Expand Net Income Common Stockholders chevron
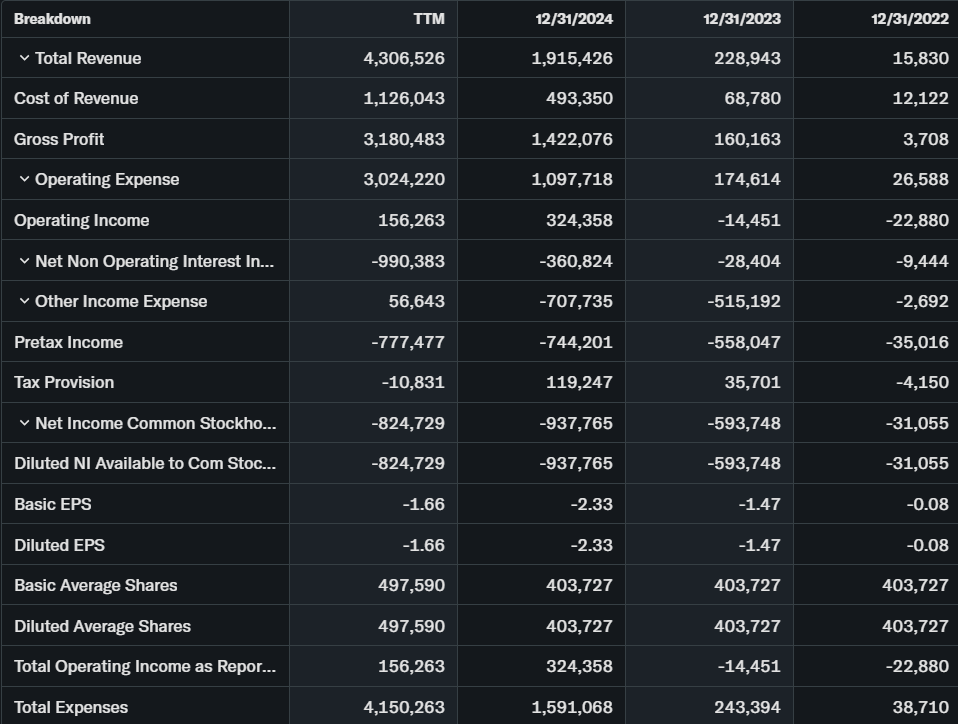 coord(24,423)
